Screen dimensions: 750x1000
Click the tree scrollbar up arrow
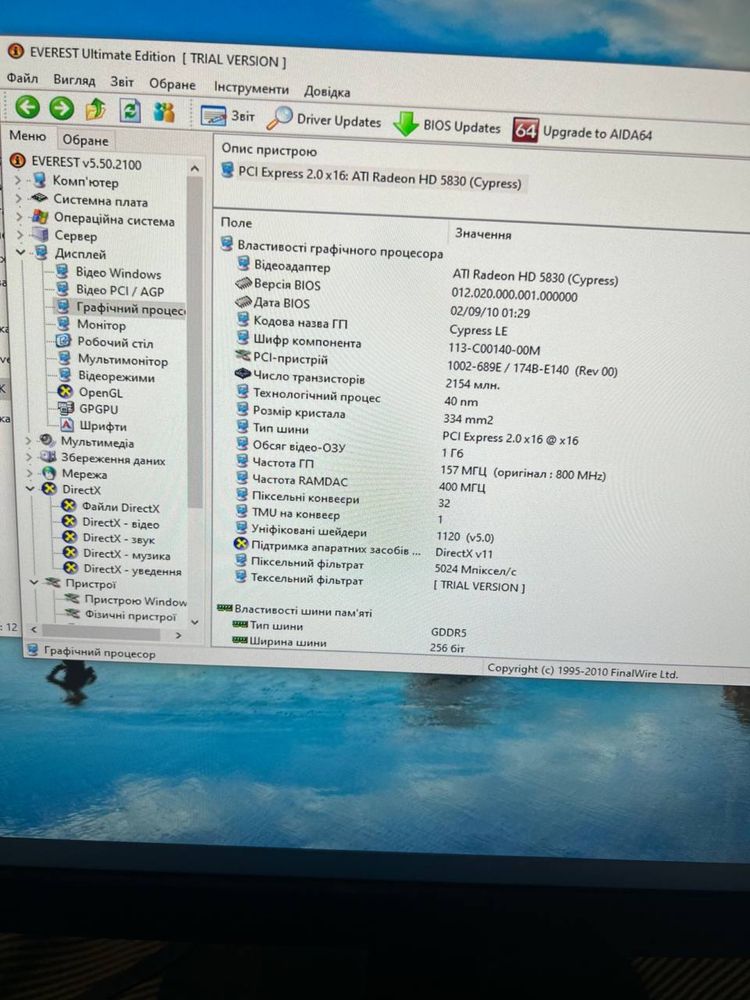(195, 168)
